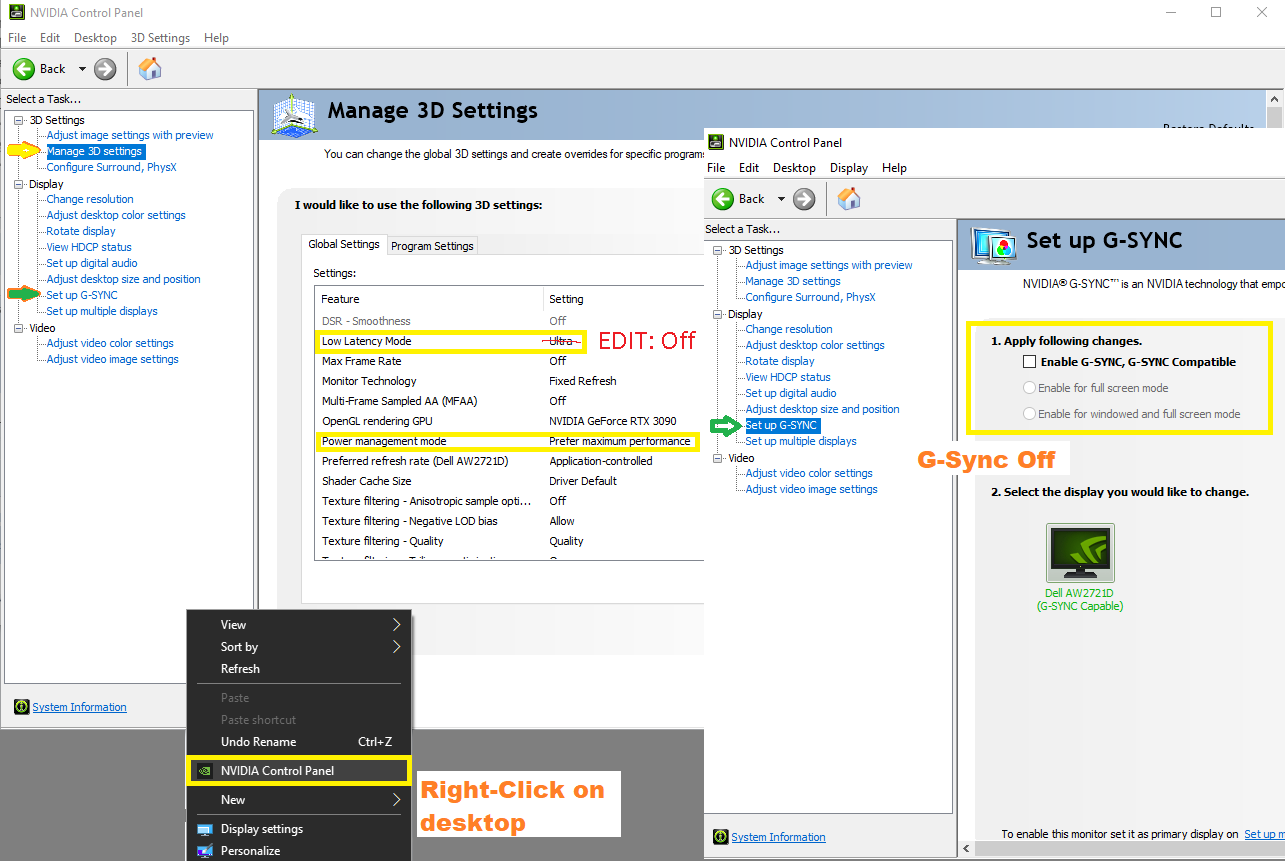This screenshot has height=861, width=1285.
Task: Select Adjust video color settings in G-SYNC window
Action: click(x=809, y=473)
